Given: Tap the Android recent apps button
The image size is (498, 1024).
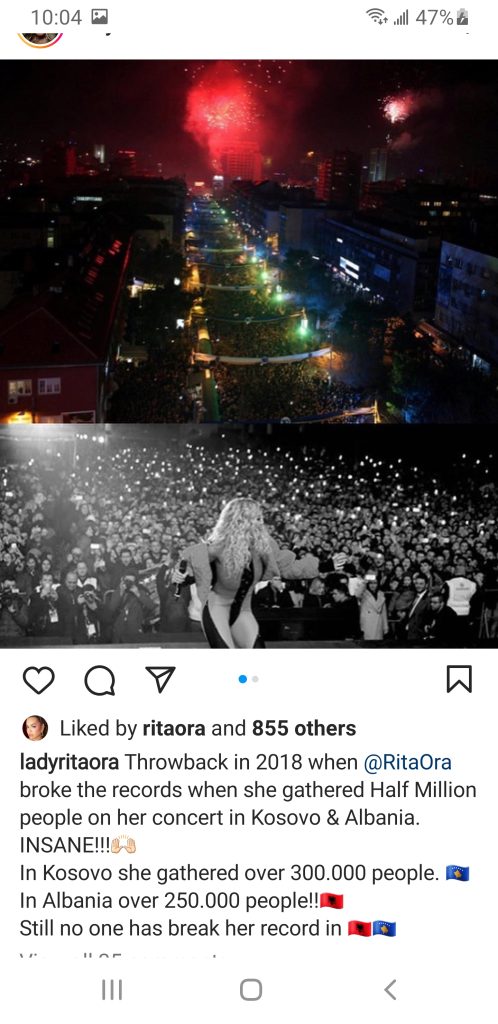Looking at the screenshot, I should (x=112, y=990).
